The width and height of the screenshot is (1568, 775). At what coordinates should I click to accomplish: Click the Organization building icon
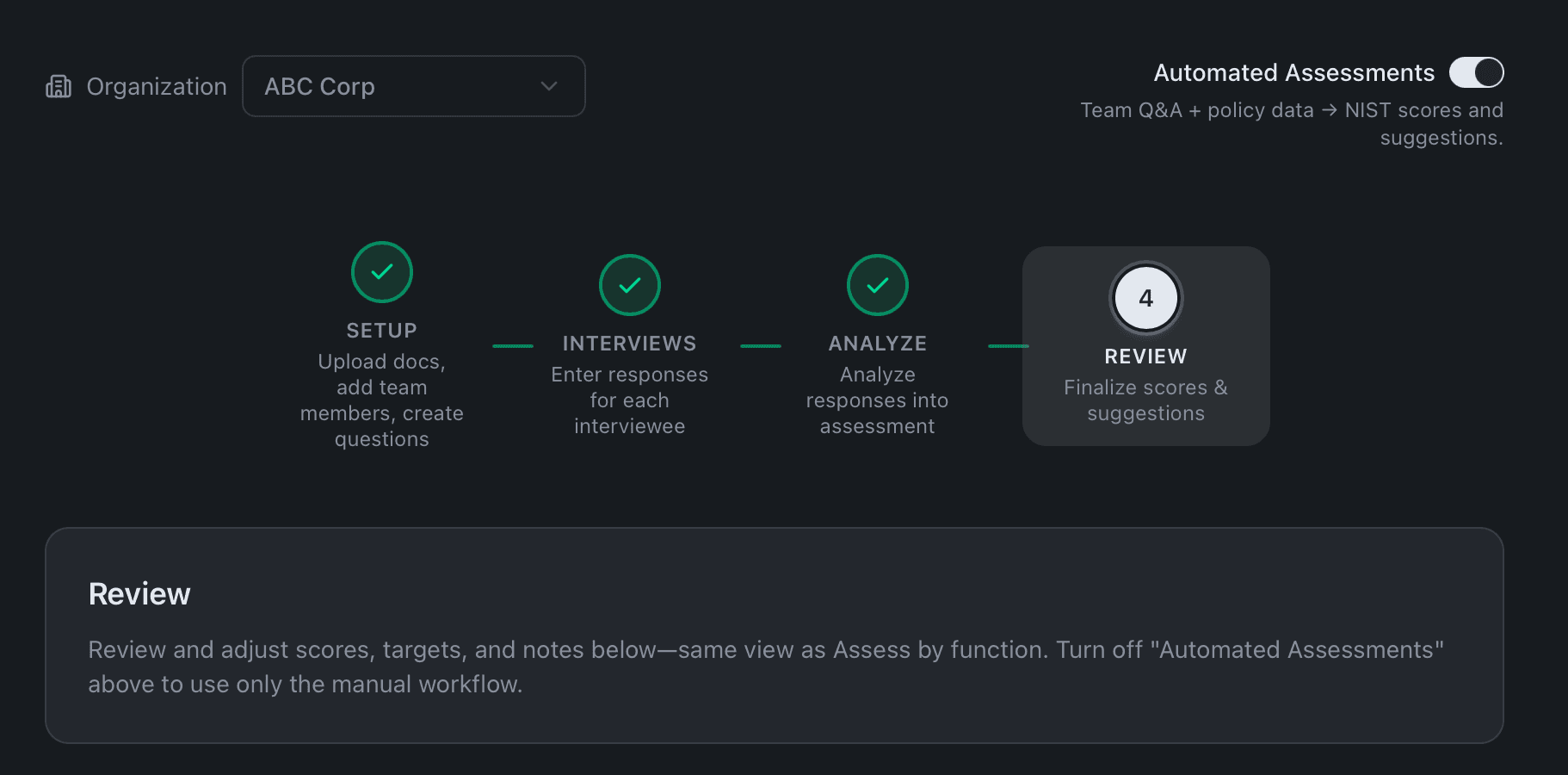click(x=58, y=86)
